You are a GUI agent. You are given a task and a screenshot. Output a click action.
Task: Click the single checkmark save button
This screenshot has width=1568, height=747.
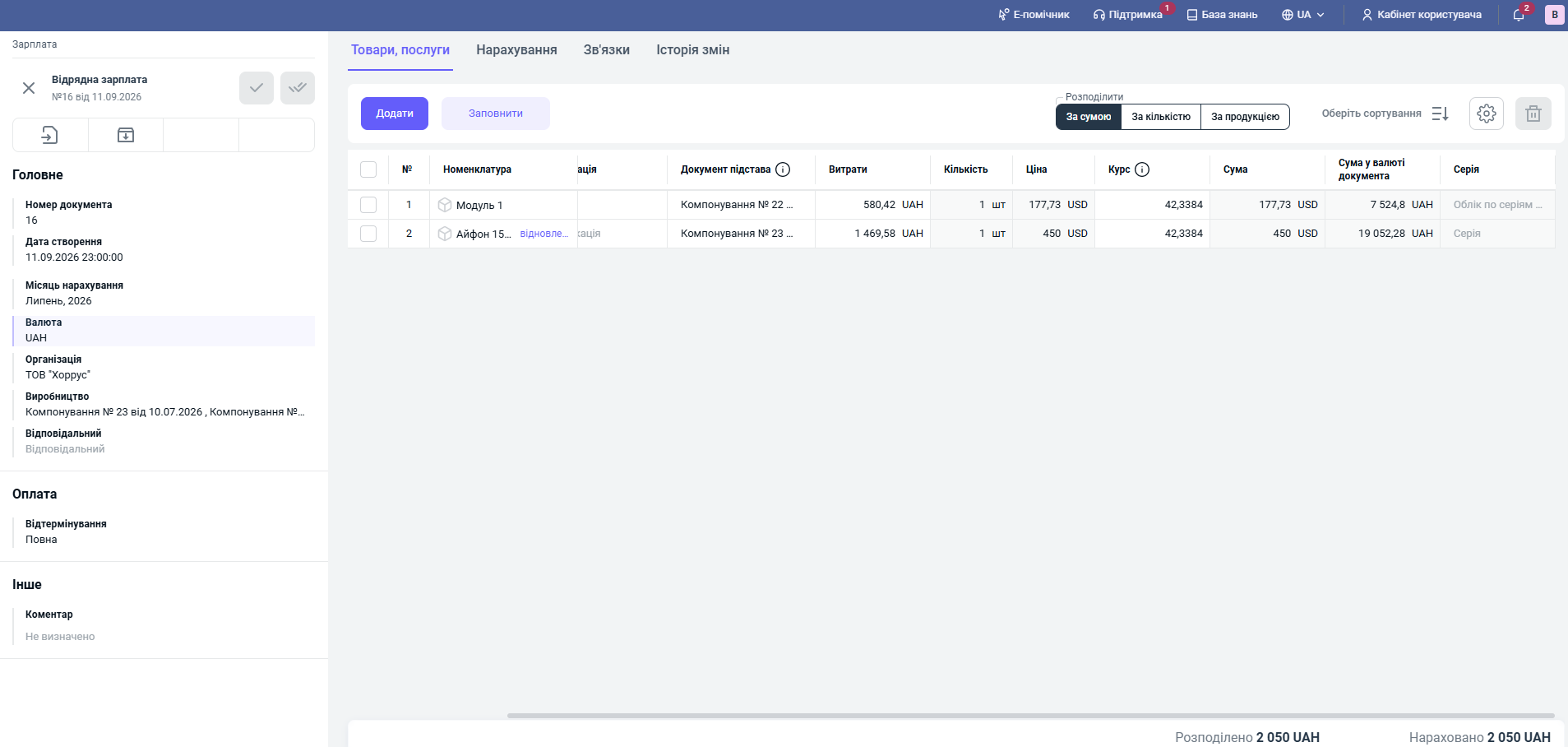[x=257, y=88]
